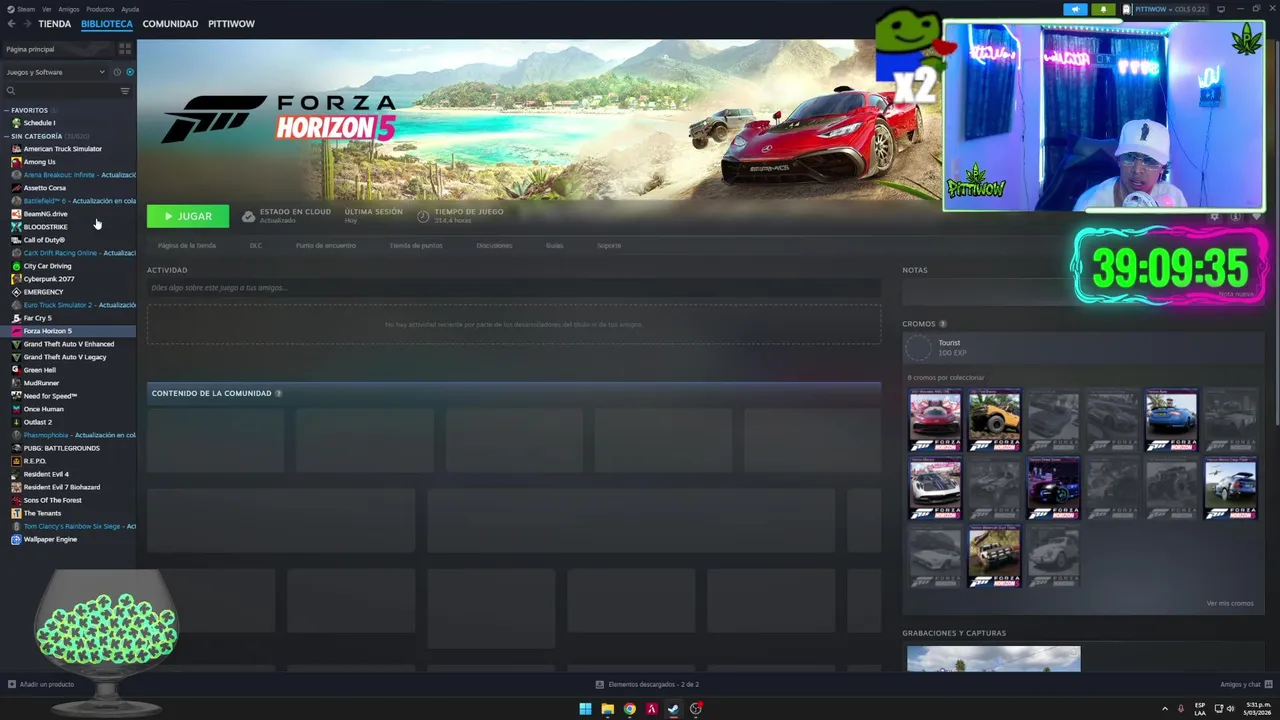Image resolution: width=1280 pixels, height=720 pixels.
Task: Click the library search field
Action: coord(66,91)
